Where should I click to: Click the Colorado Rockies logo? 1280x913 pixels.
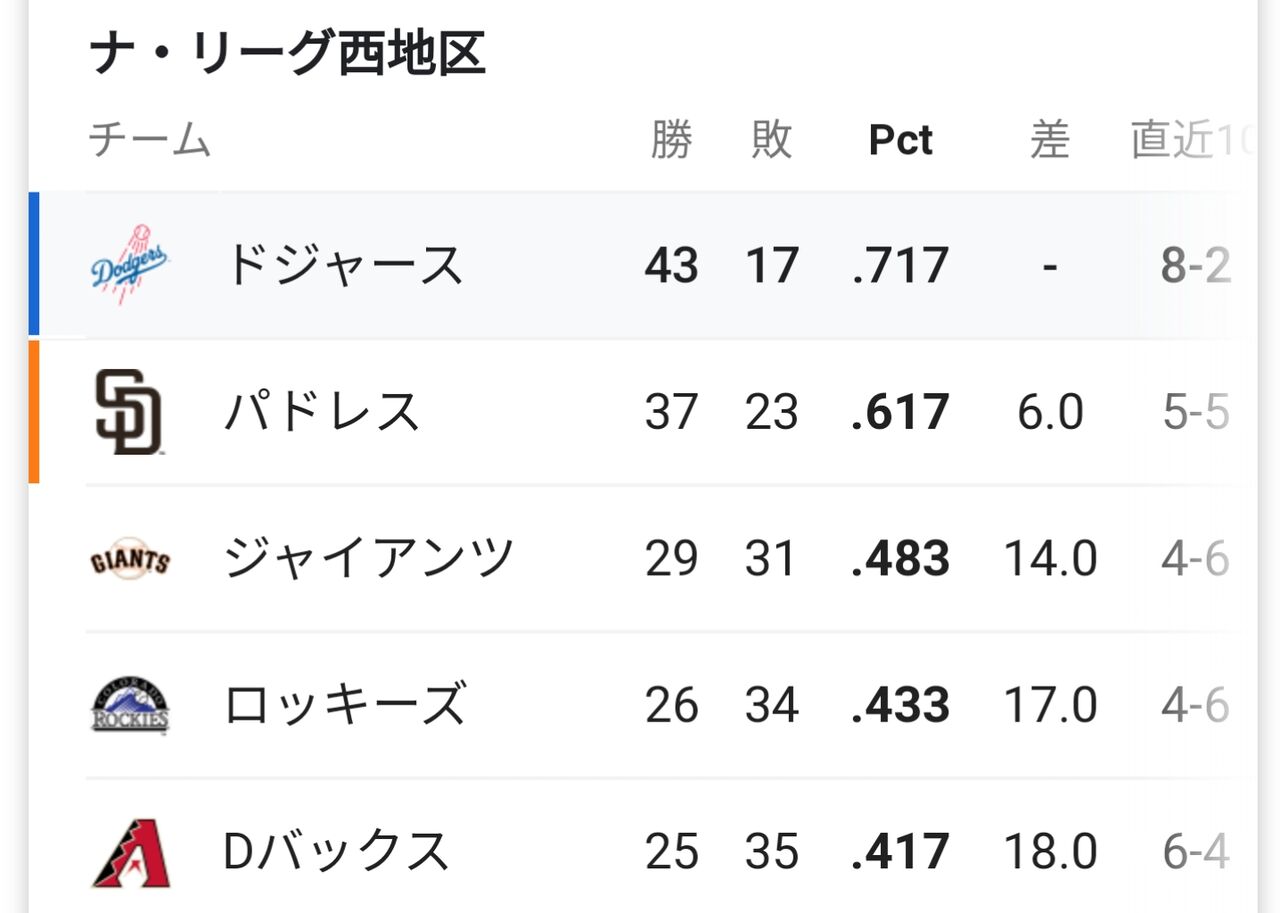click(x=130, y=706)
